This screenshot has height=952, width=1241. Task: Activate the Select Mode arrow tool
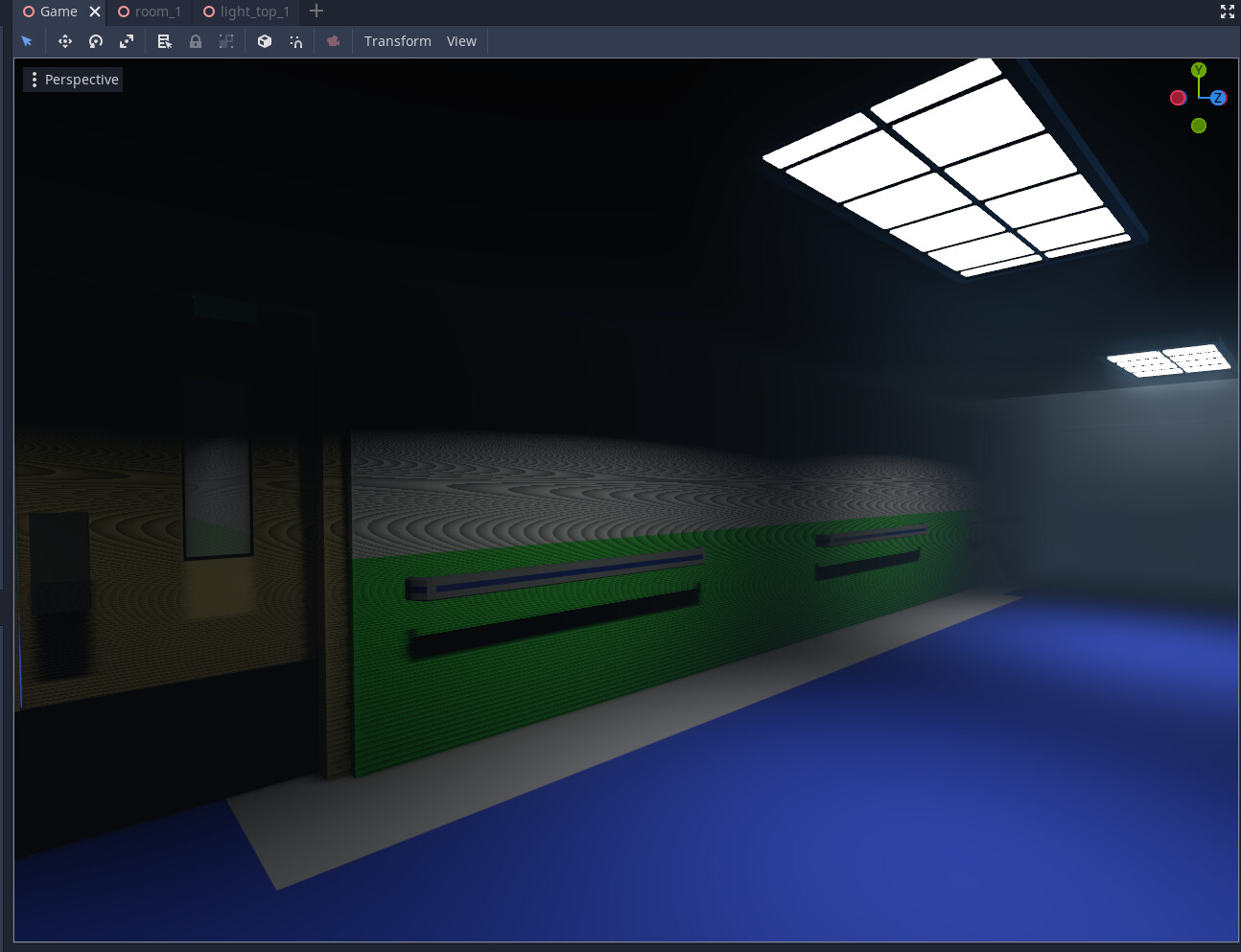click(x=27, y=41)
